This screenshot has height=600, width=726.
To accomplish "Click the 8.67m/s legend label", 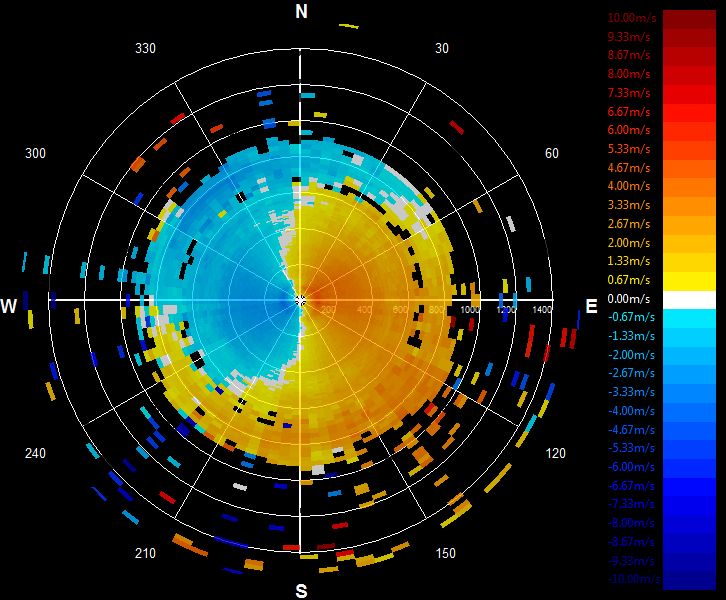I will coord(629,55).
